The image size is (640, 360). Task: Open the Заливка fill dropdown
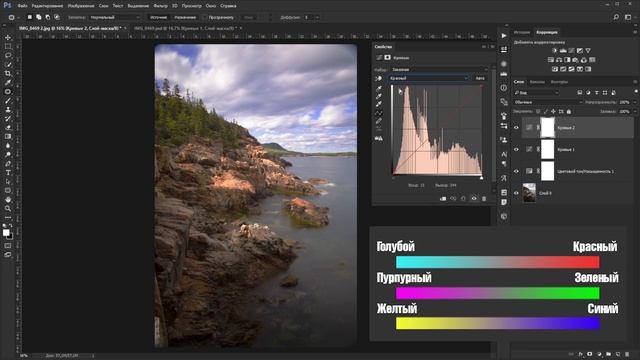(x=635, y=111)
